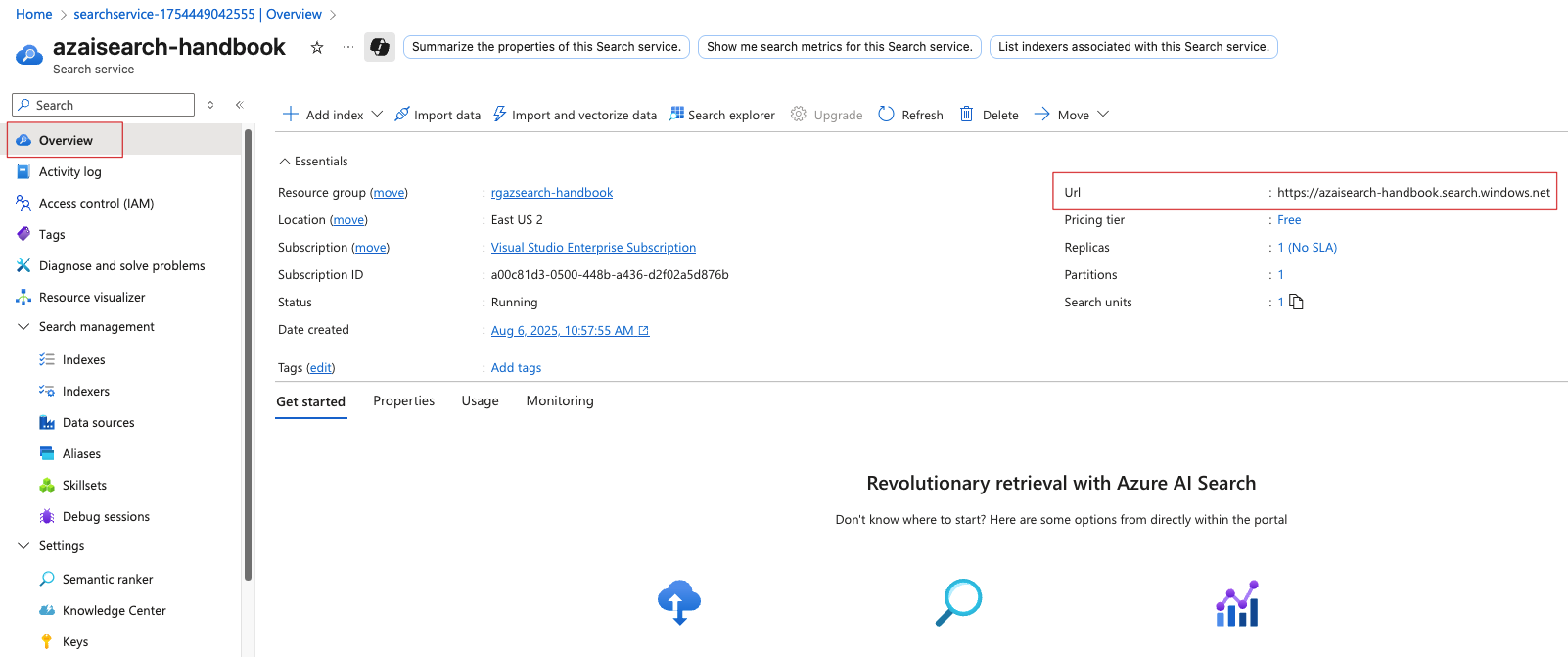This screenshot has width=1568, height=657.
Task: Click the favorite star icon beside azaisearch-handbook
Action: 317,47
